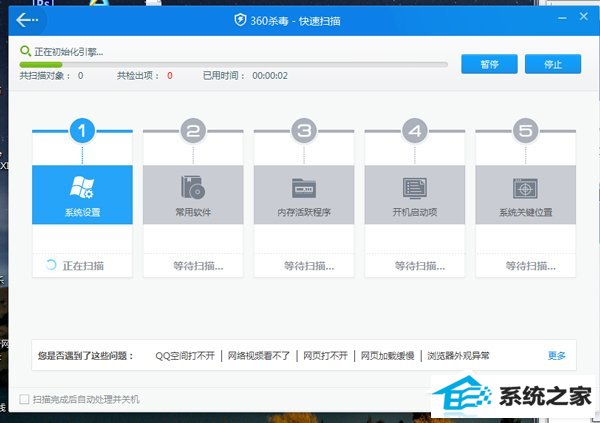Click 等待扫描 under 系统关键位置
This screenshot has height=423, width=600.
pyautogui.click(x=531, y=266)
